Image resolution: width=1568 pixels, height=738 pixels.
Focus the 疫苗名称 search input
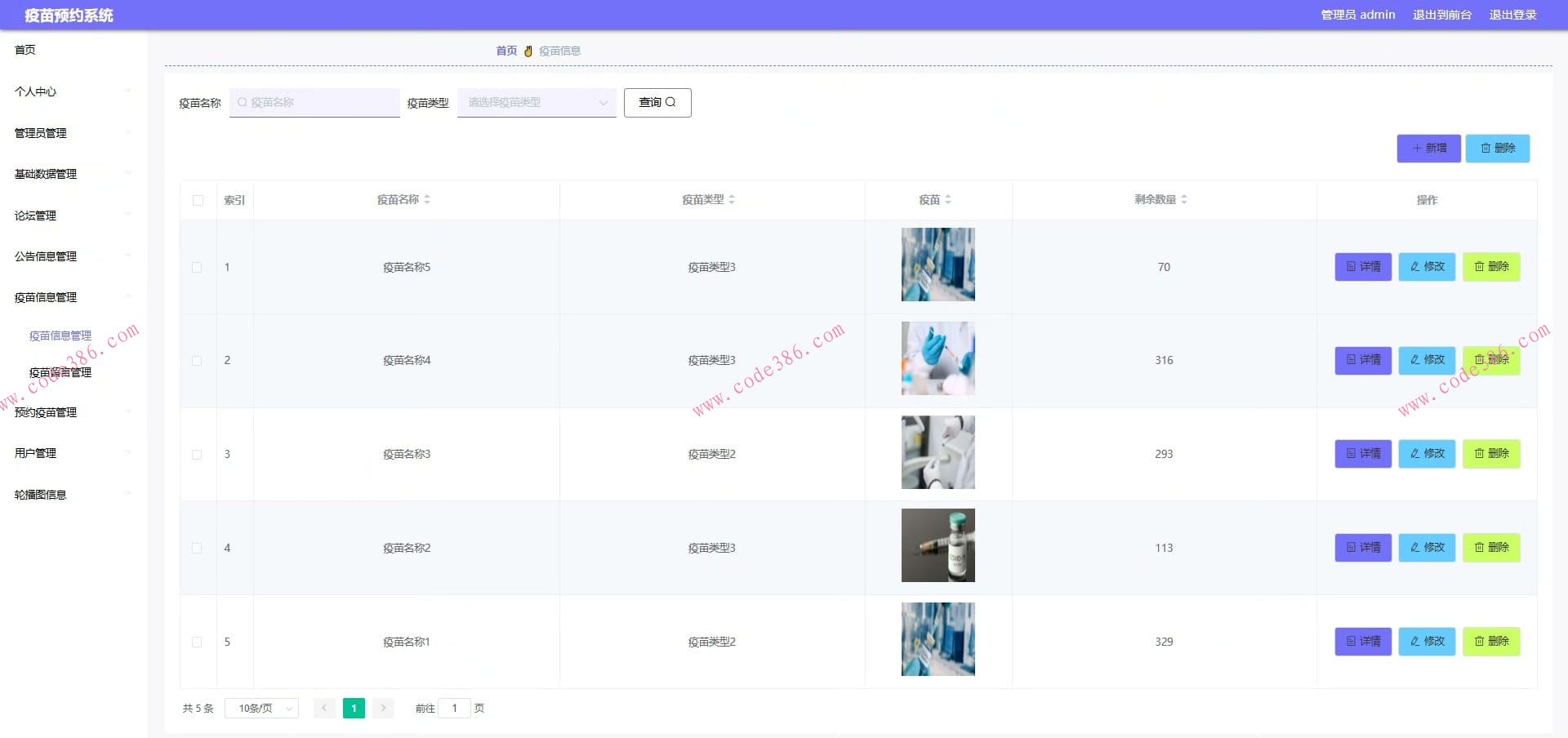(x=314, y=103)
